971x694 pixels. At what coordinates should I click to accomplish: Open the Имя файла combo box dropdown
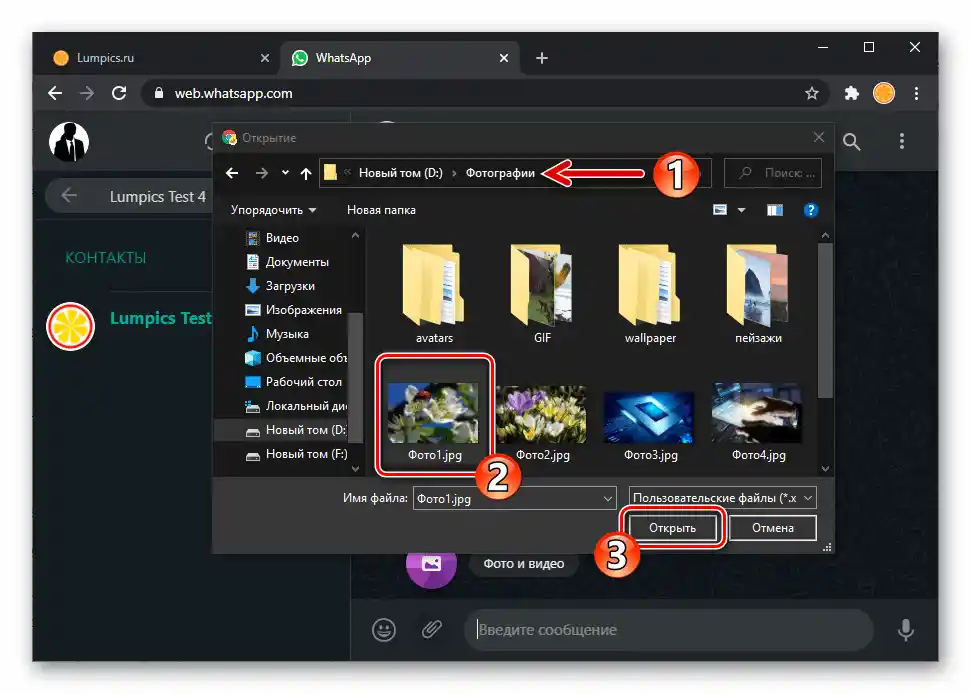(607, 498)
